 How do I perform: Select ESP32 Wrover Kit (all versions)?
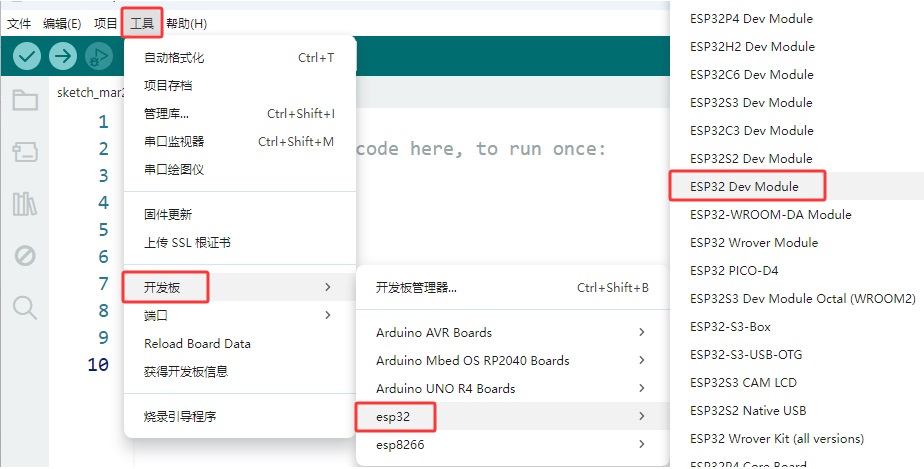[x=797, y=439]
